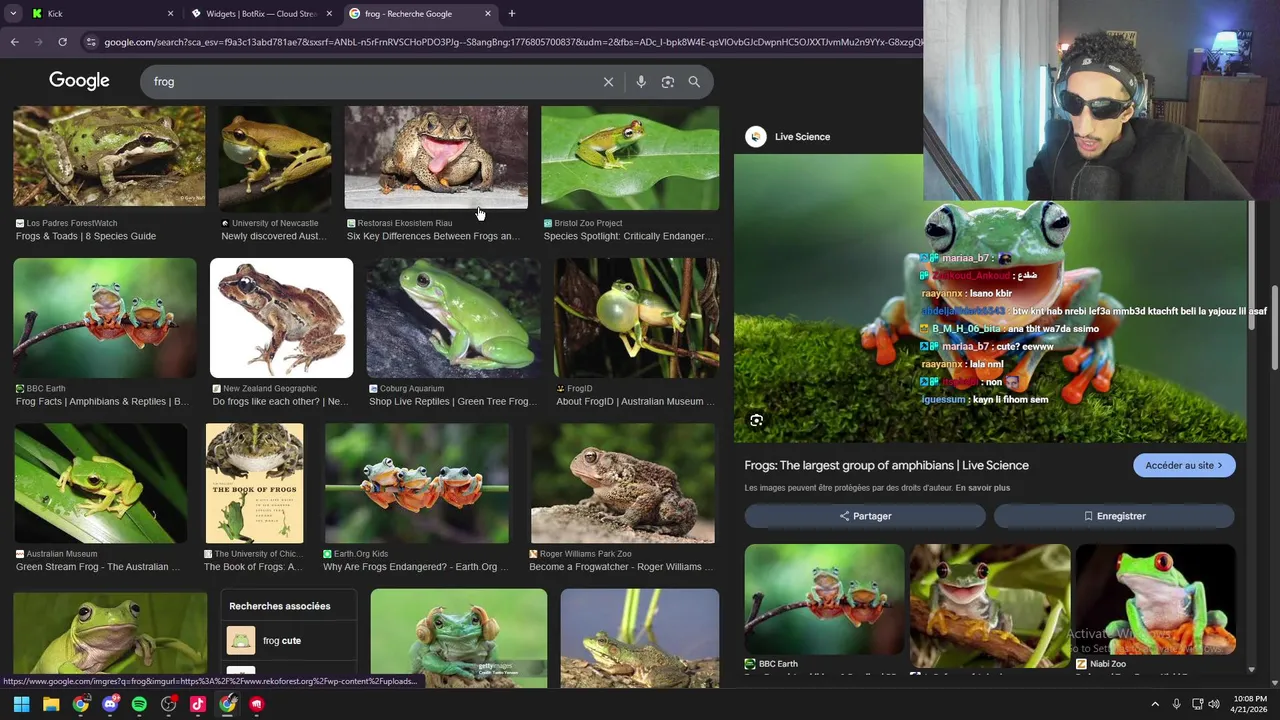Open The Book of Frogs cover image

pyautogui.click(x=254, y=483)
